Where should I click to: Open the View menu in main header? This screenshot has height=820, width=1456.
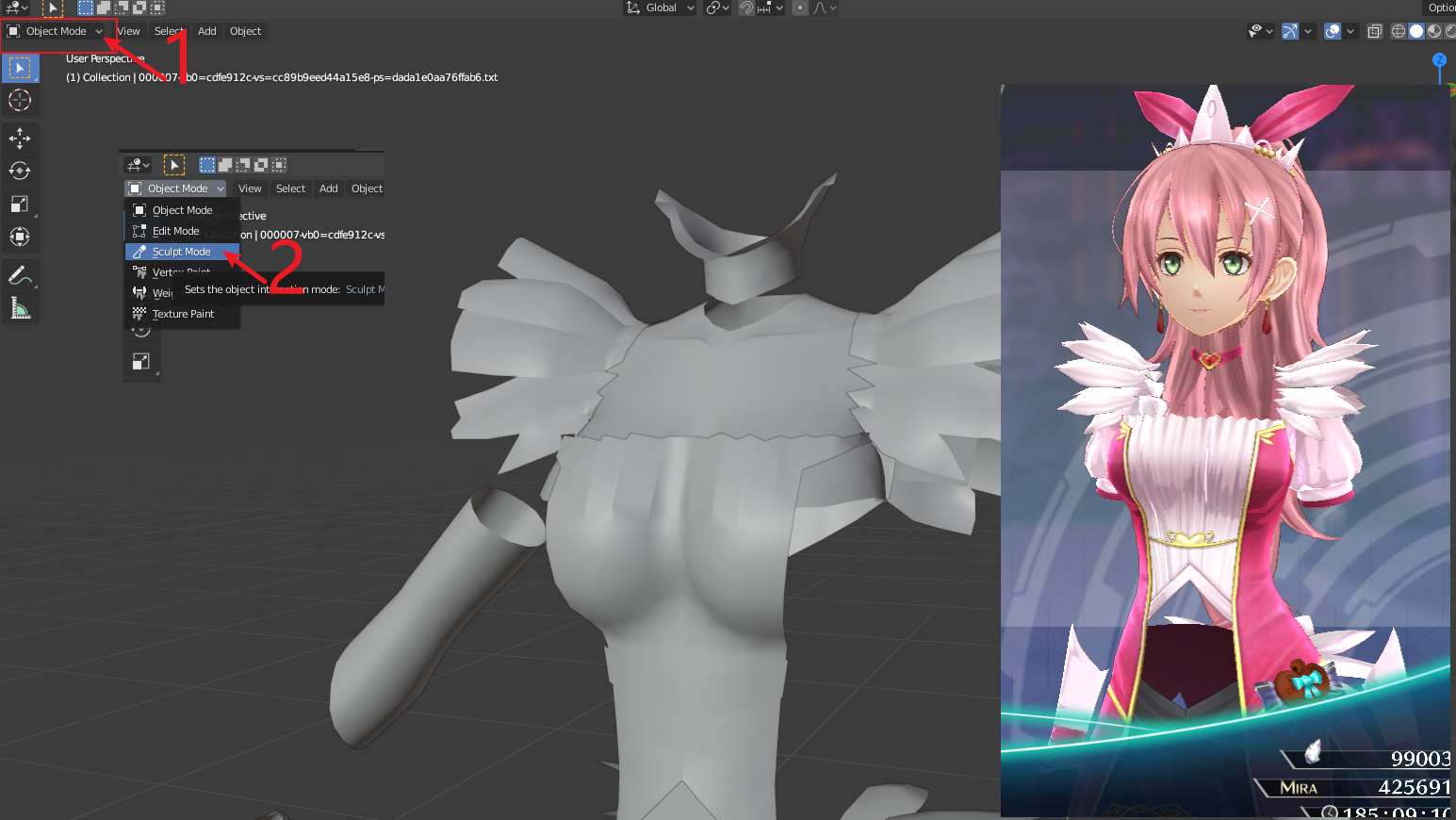129,31
